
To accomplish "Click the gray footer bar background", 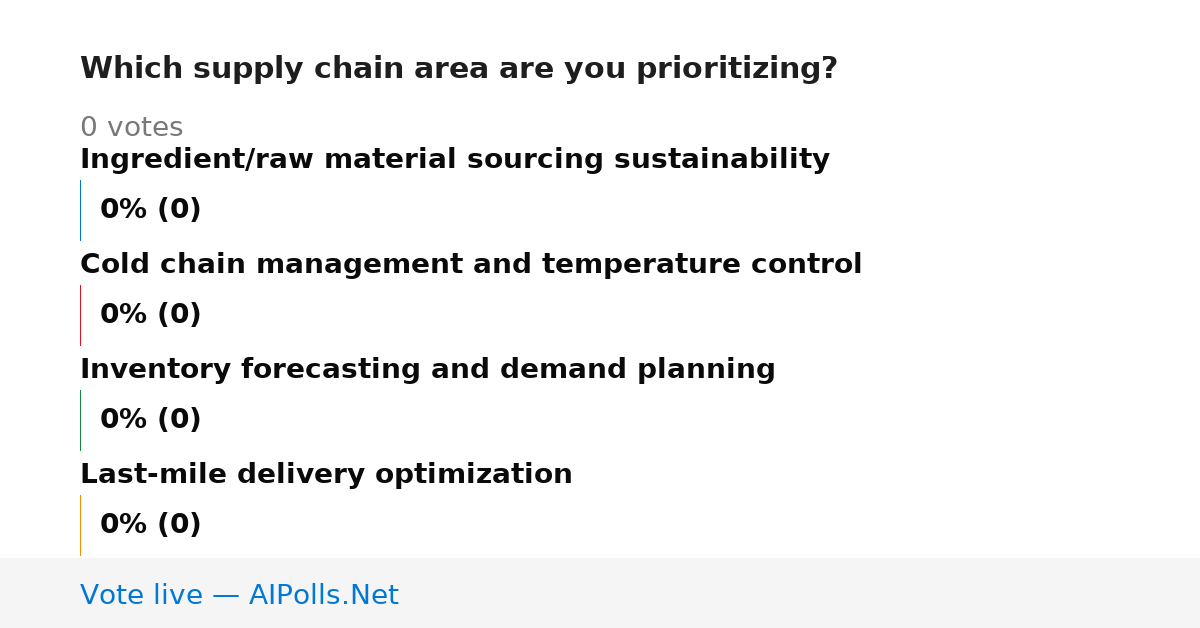I will [x=800, y=593].
